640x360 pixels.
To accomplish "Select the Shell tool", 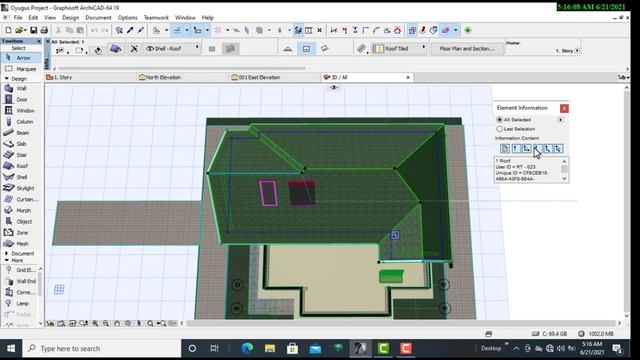I will pyautogui.click(x=21, y=177).
